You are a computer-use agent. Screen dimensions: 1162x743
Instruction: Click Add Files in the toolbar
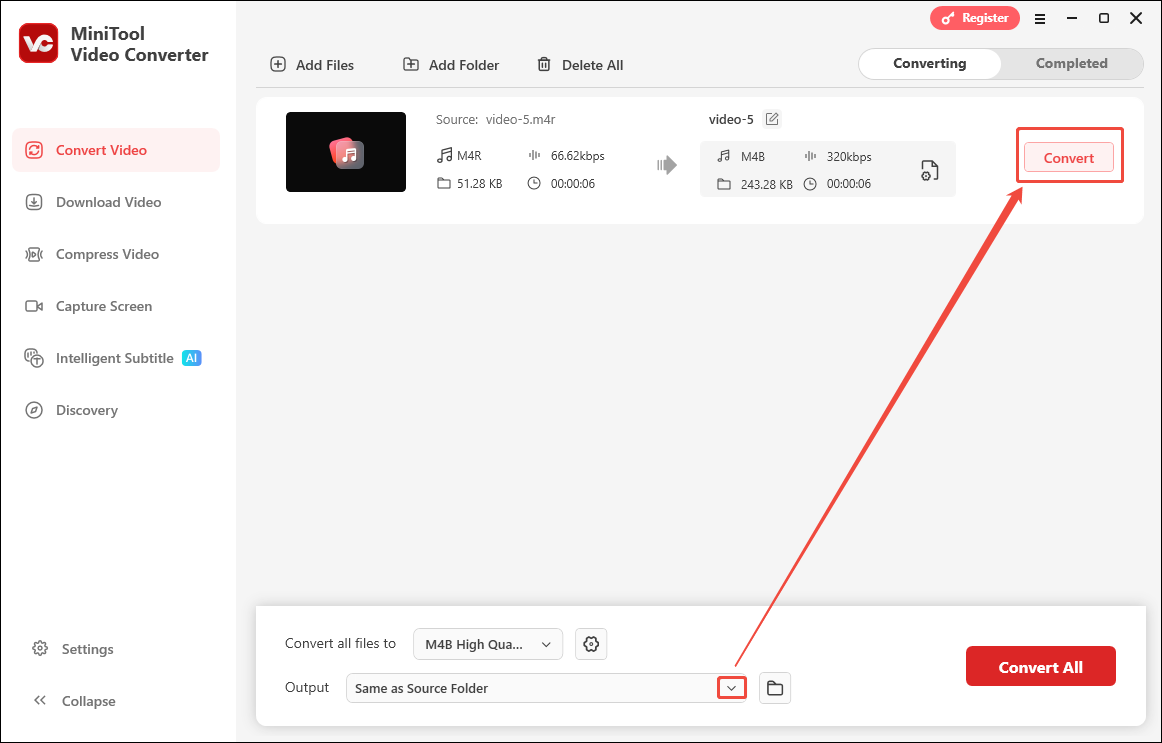(x=312, y=64)
